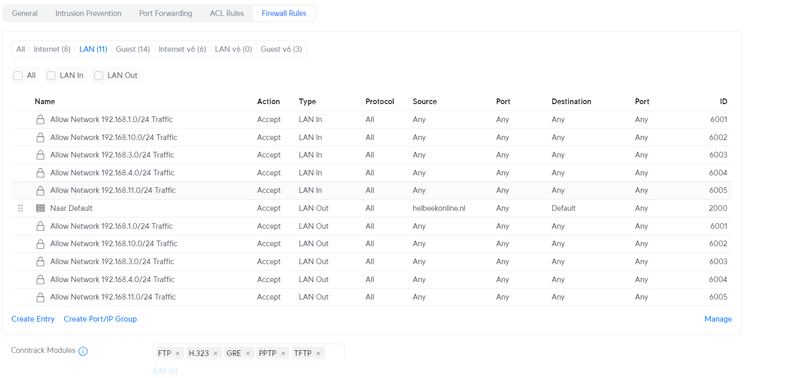Sort by the Source column header

424,102
